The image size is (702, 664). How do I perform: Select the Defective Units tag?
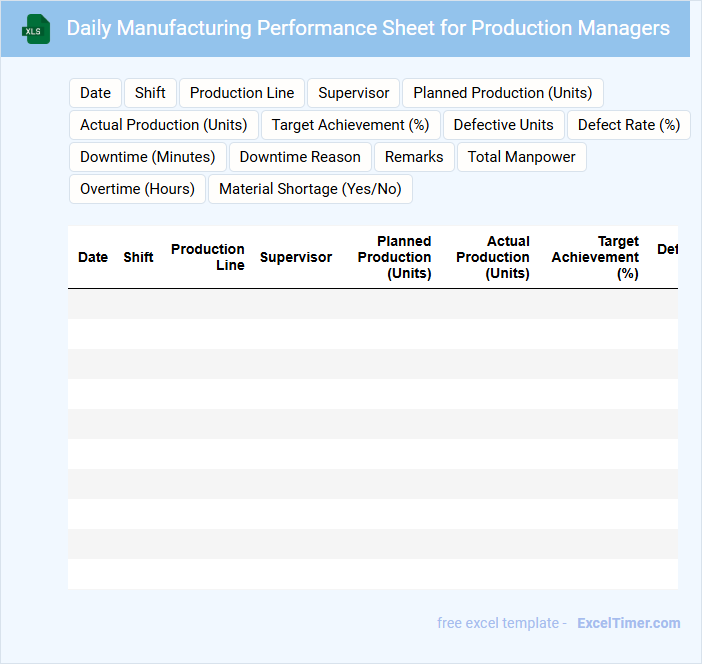[503, 125]
